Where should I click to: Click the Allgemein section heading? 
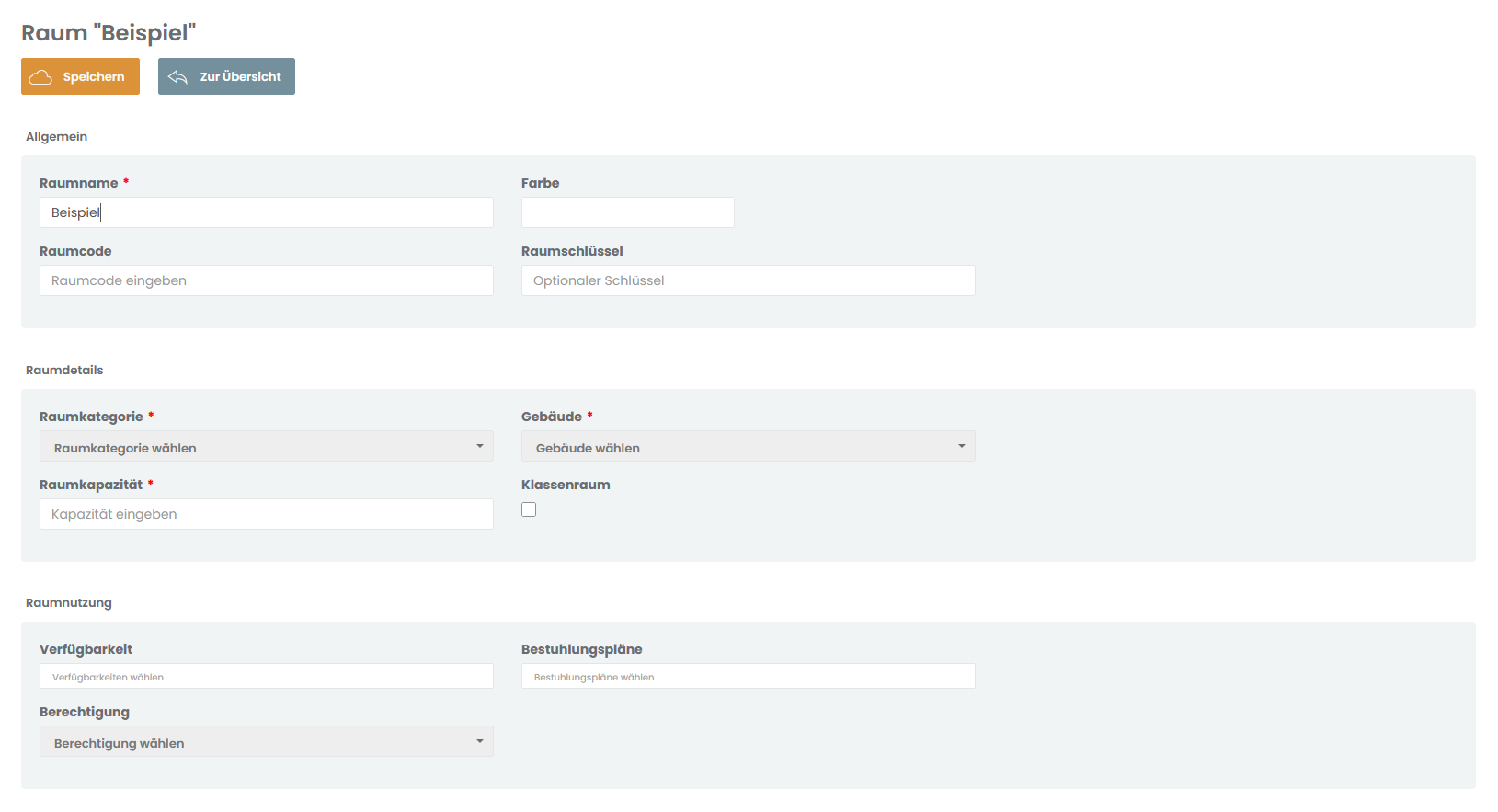click(x=57, y=136)
